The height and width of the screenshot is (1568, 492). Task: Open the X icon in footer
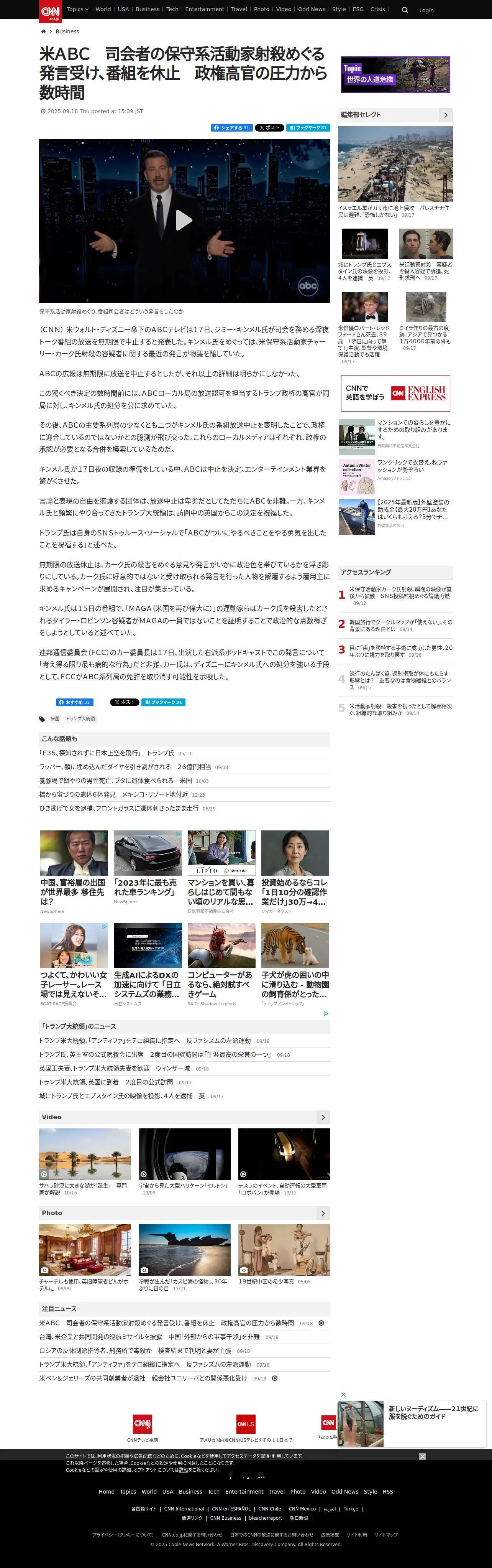click(x=246, y=1475)
